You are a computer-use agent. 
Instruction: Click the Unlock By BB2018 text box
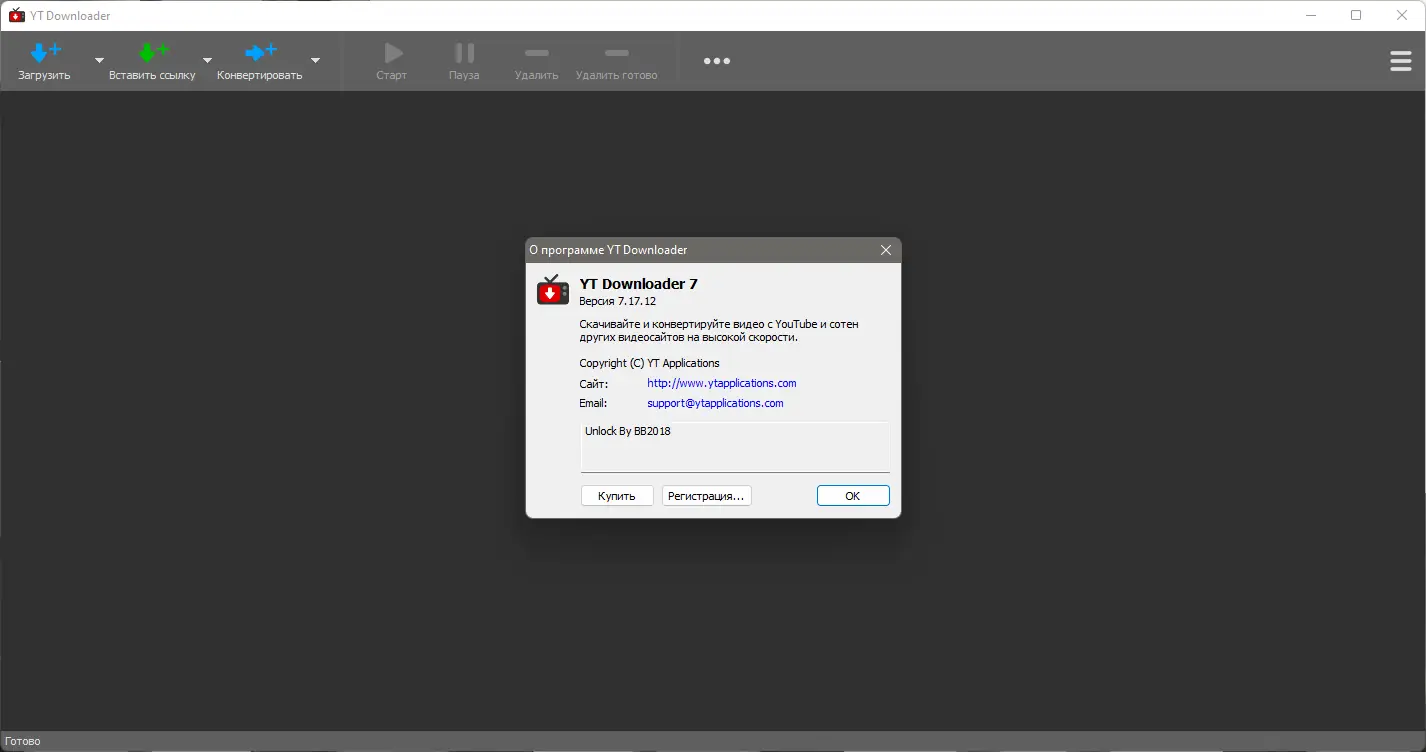coord(735,447)
